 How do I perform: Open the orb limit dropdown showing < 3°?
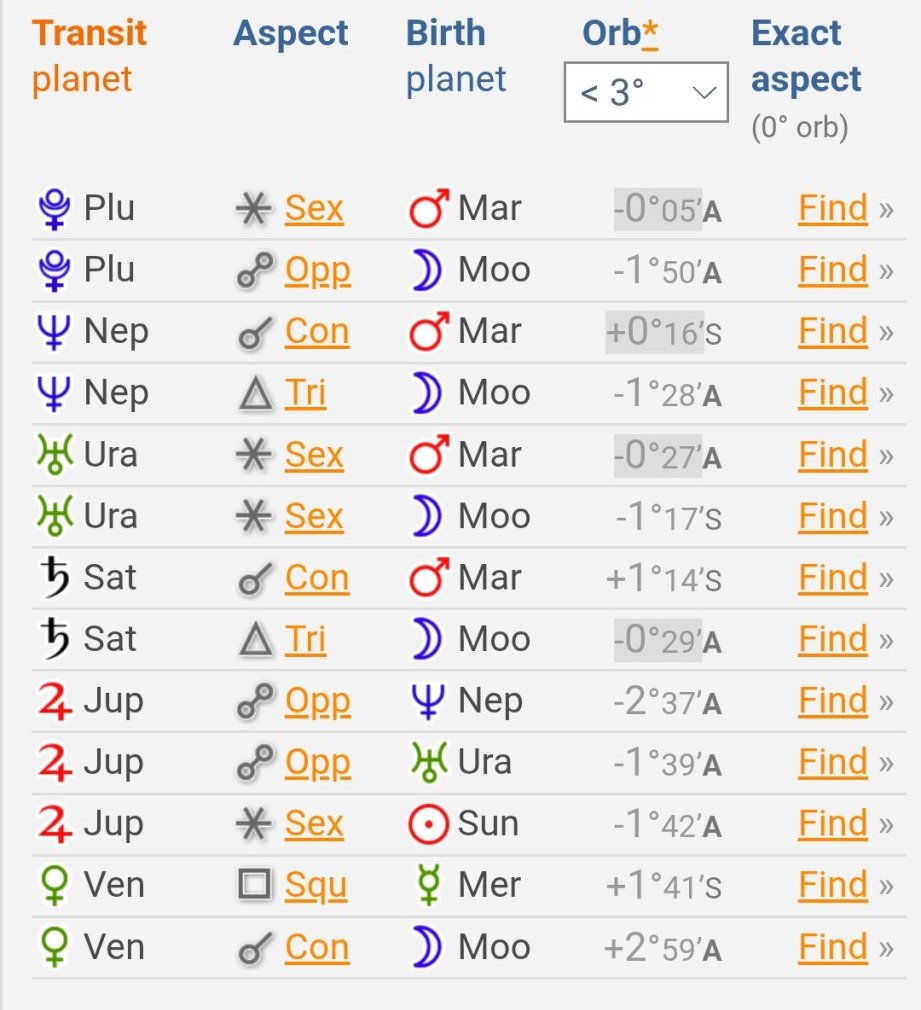pyautogui.click(x=646, y=93)
